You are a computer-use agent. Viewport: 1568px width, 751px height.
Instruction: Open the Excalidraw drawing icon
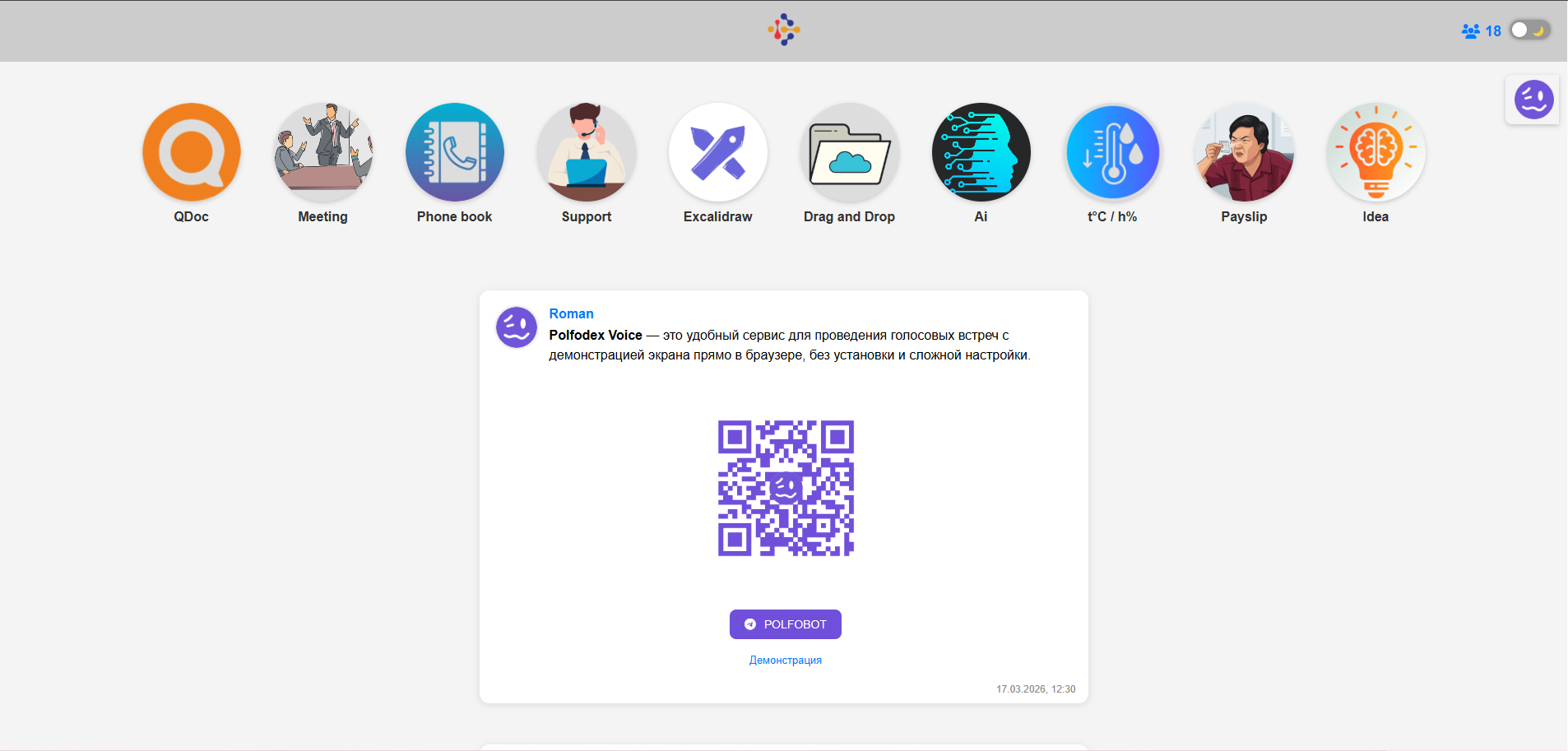[x=718, y=152]
